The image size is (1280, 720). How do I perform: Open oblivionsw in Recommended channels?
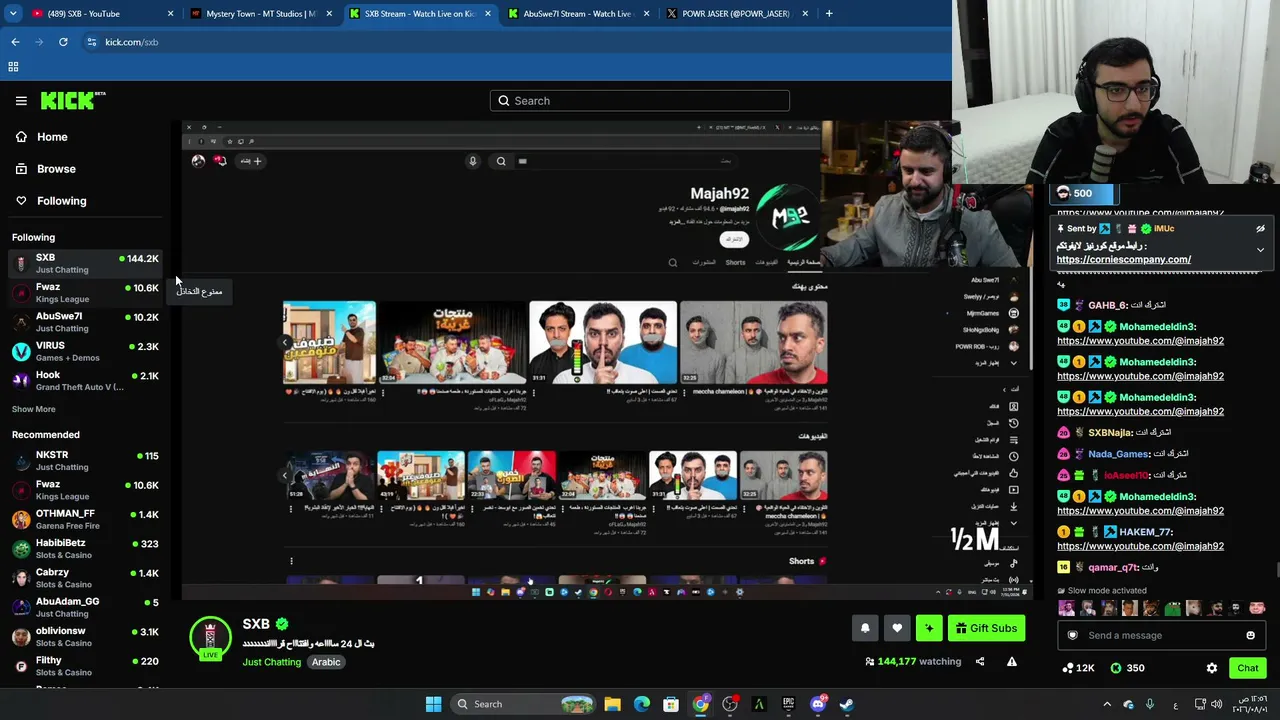pos(84,637)
